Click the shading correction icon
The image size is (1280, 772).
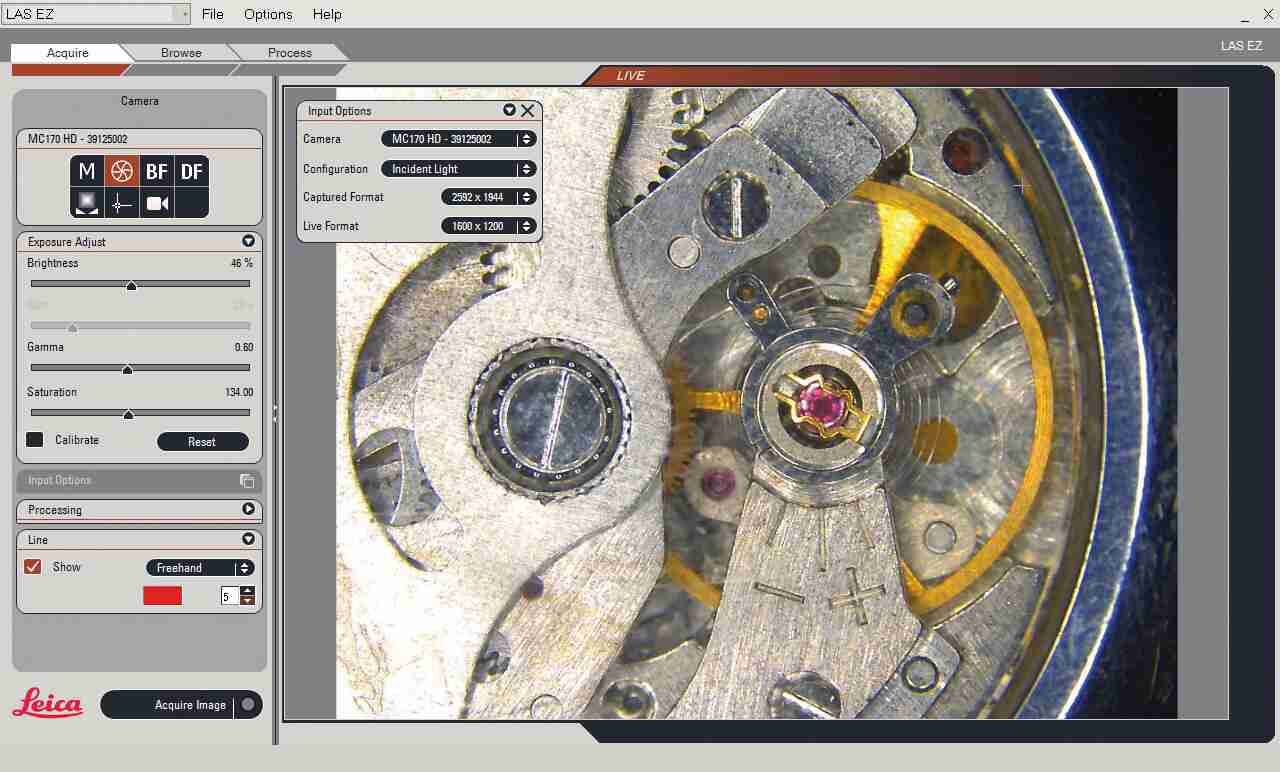(86, 203)
